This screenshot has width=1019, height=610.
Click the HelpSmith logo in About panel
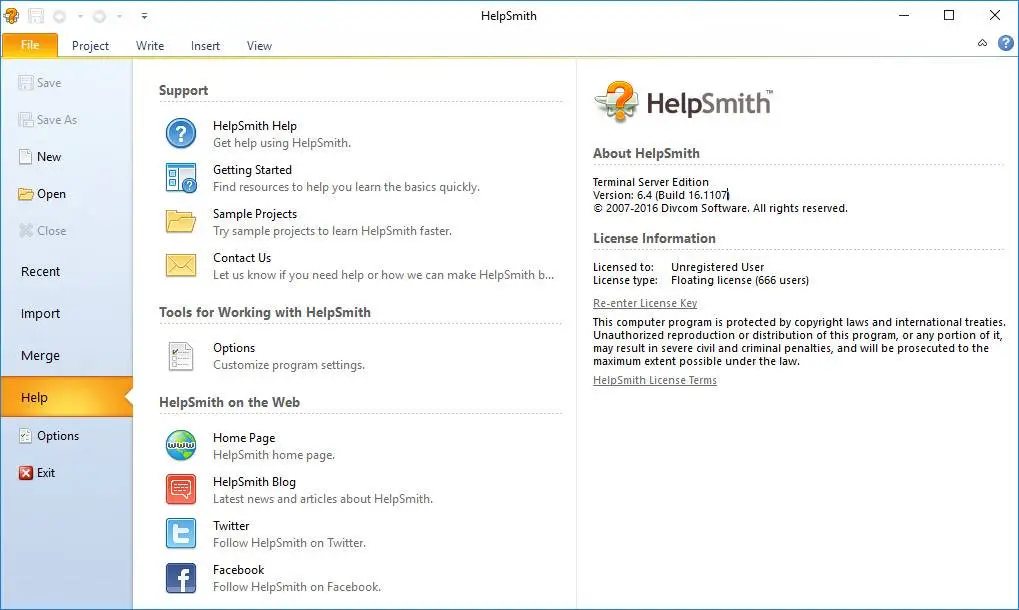pos(683,102)
